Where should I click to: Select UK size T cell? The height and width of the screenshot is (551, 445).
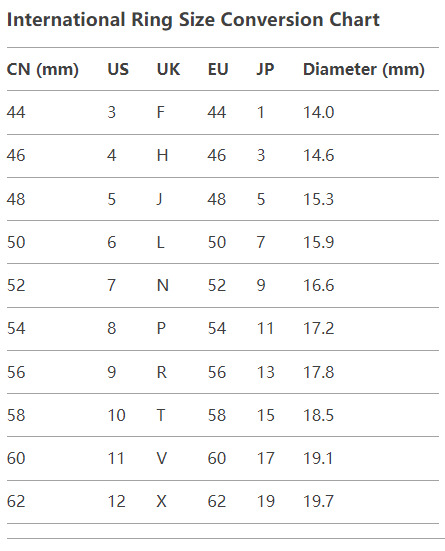[x=161, y=415]
